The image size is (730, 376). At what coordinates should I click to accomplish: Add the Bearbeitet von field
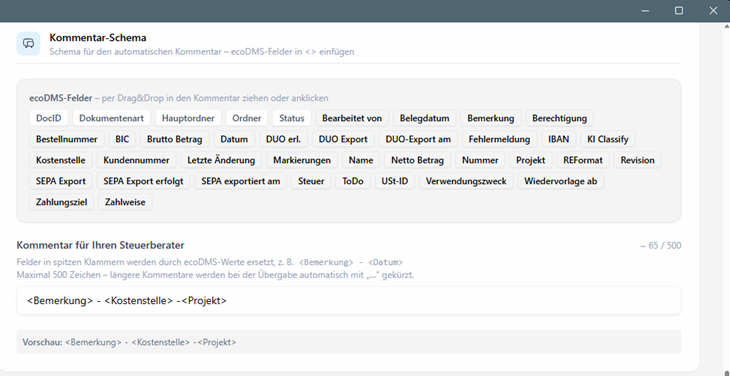352,118
